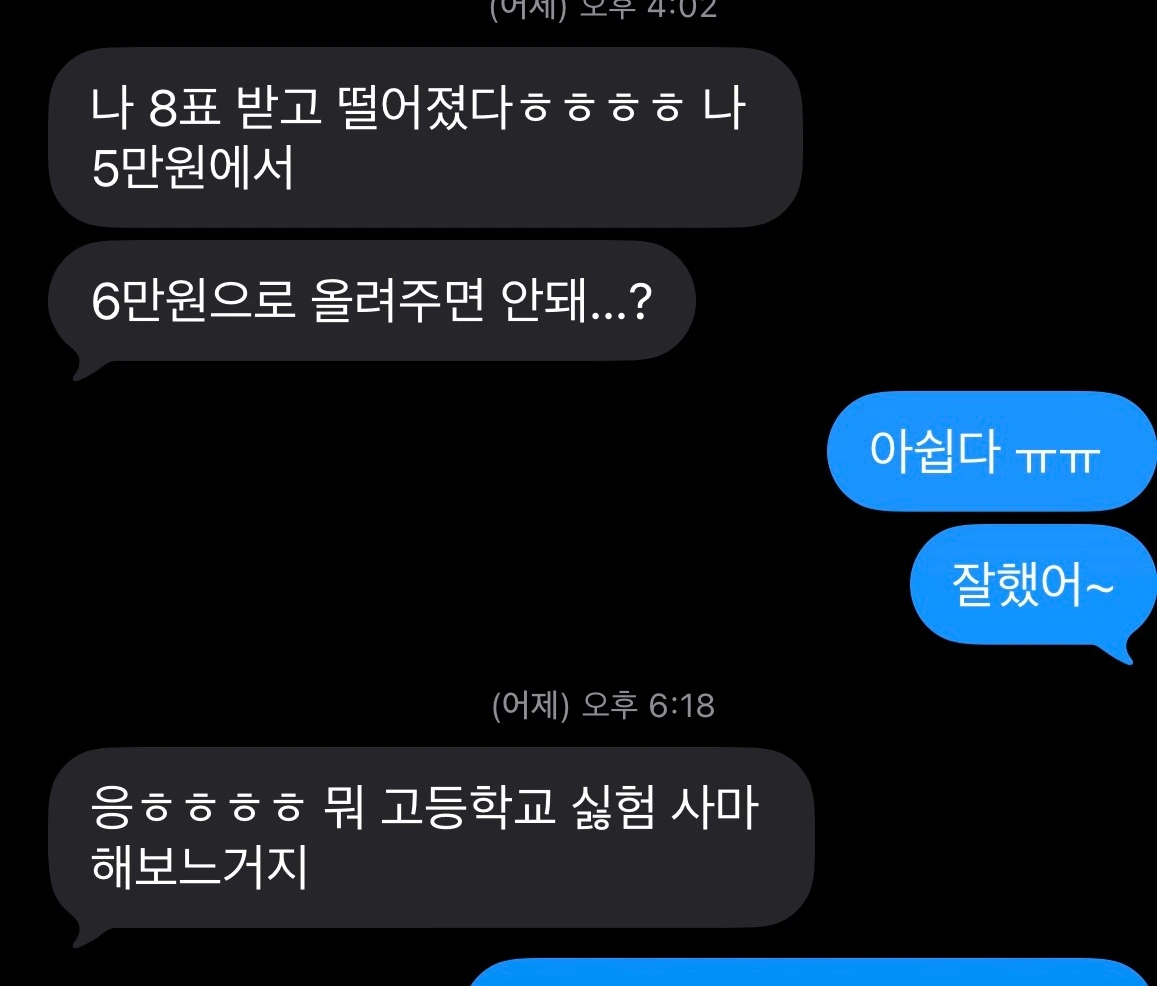Image resolution: width=1157 pixels, height=986 pixels.
Task: Tap the blue "아쉽다 ㅠㅠ" bubble
Action: pyautogui.click(x=991, y=451)
